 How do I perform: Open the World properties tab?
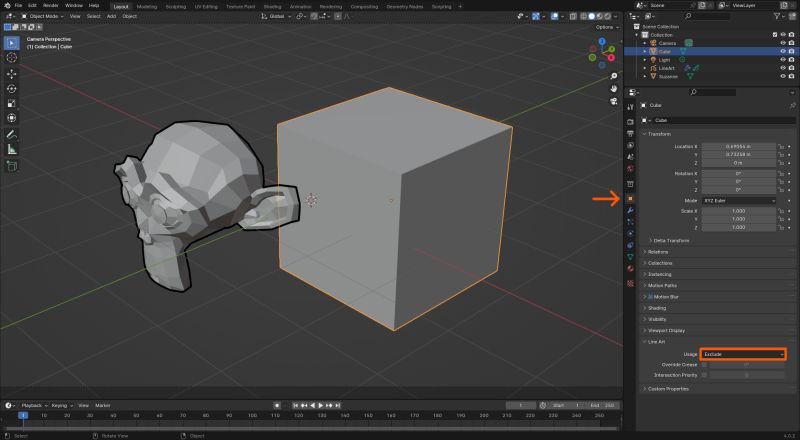(x=630, y=169)
